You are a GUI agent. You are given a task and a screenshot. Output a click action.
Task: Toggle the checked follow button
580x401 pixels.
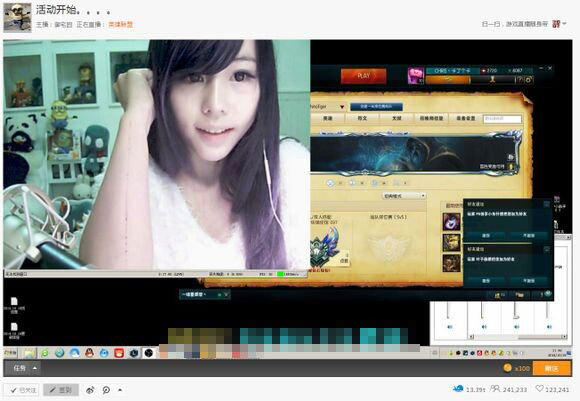[23, 390]
